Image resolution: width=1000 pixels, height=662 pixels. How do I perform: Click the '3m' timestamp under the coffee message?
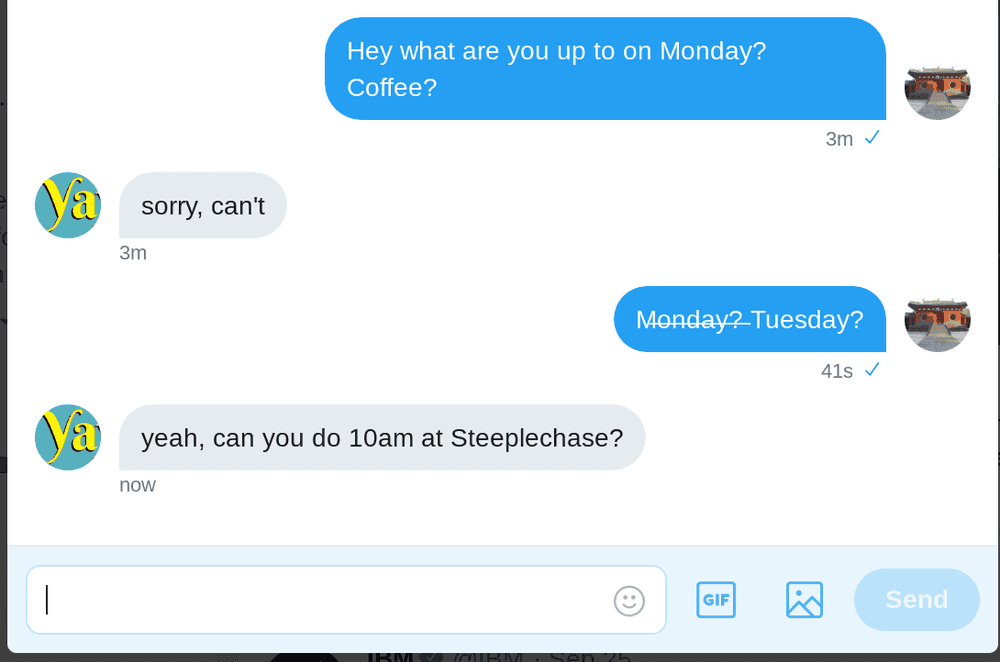click(x=839, y=139)
